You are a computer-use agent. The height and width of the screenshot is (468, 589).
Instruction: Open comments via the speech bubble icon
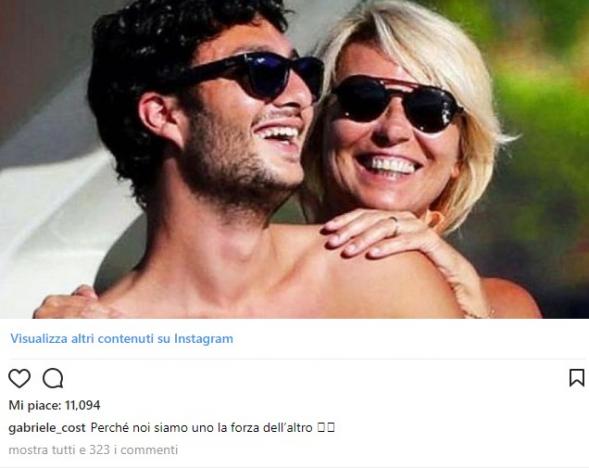53,378
